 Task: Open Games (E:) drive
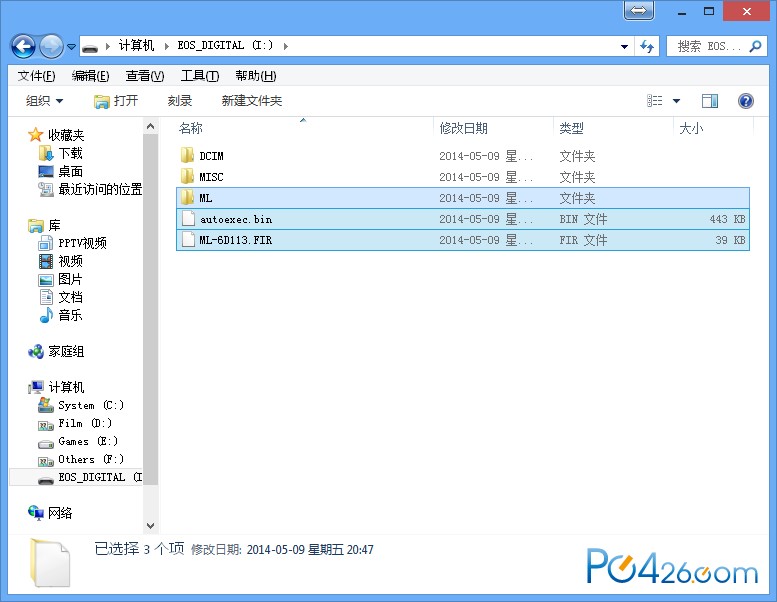pos(88,441)
